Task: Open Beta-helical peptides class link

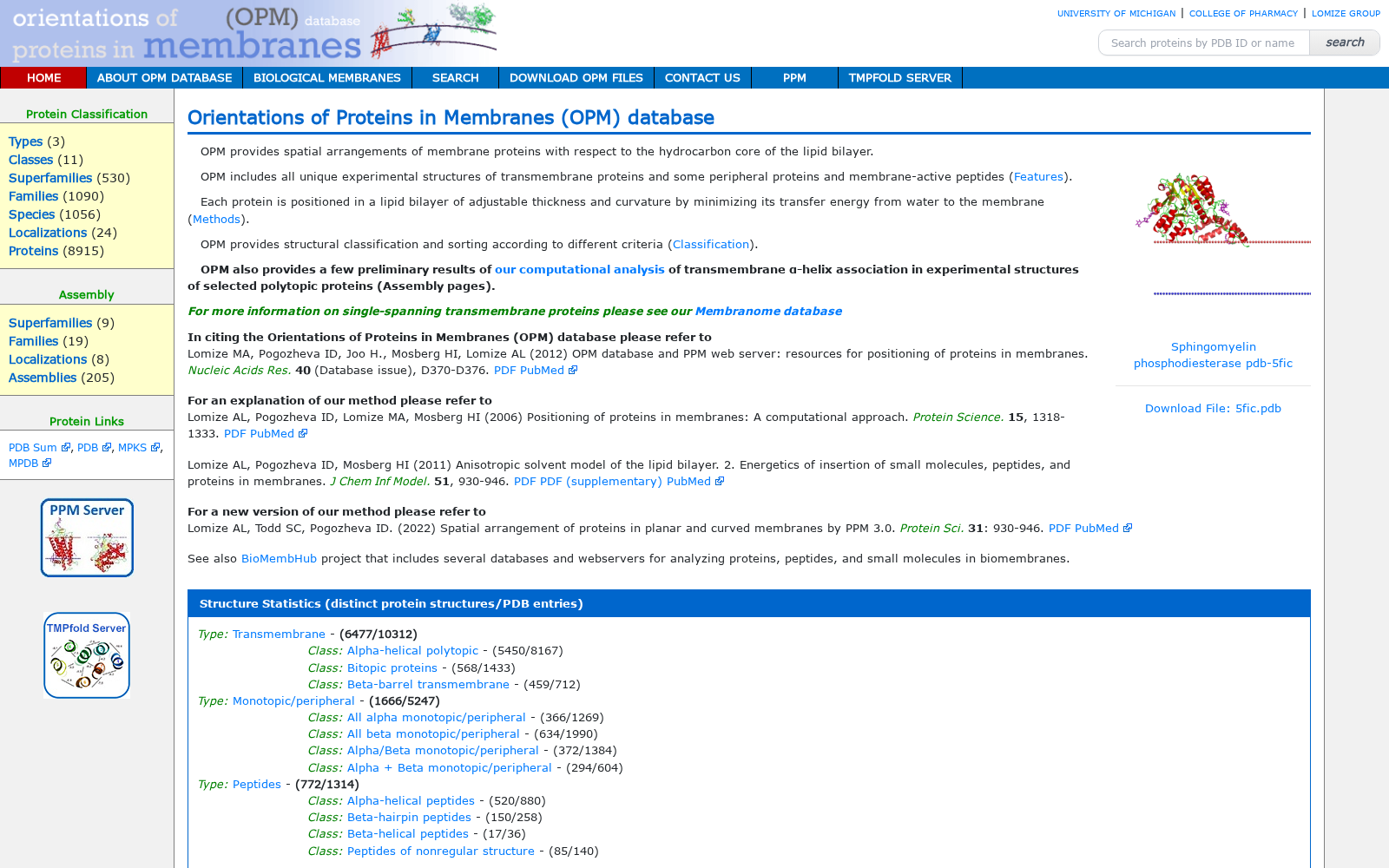Action: (408, 834)
